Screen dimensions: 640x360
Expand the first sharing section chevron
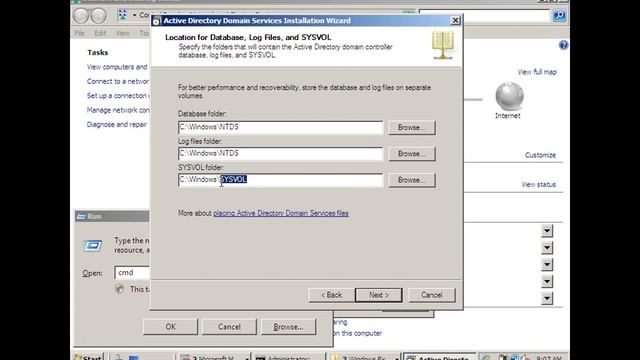pos(547,231)
